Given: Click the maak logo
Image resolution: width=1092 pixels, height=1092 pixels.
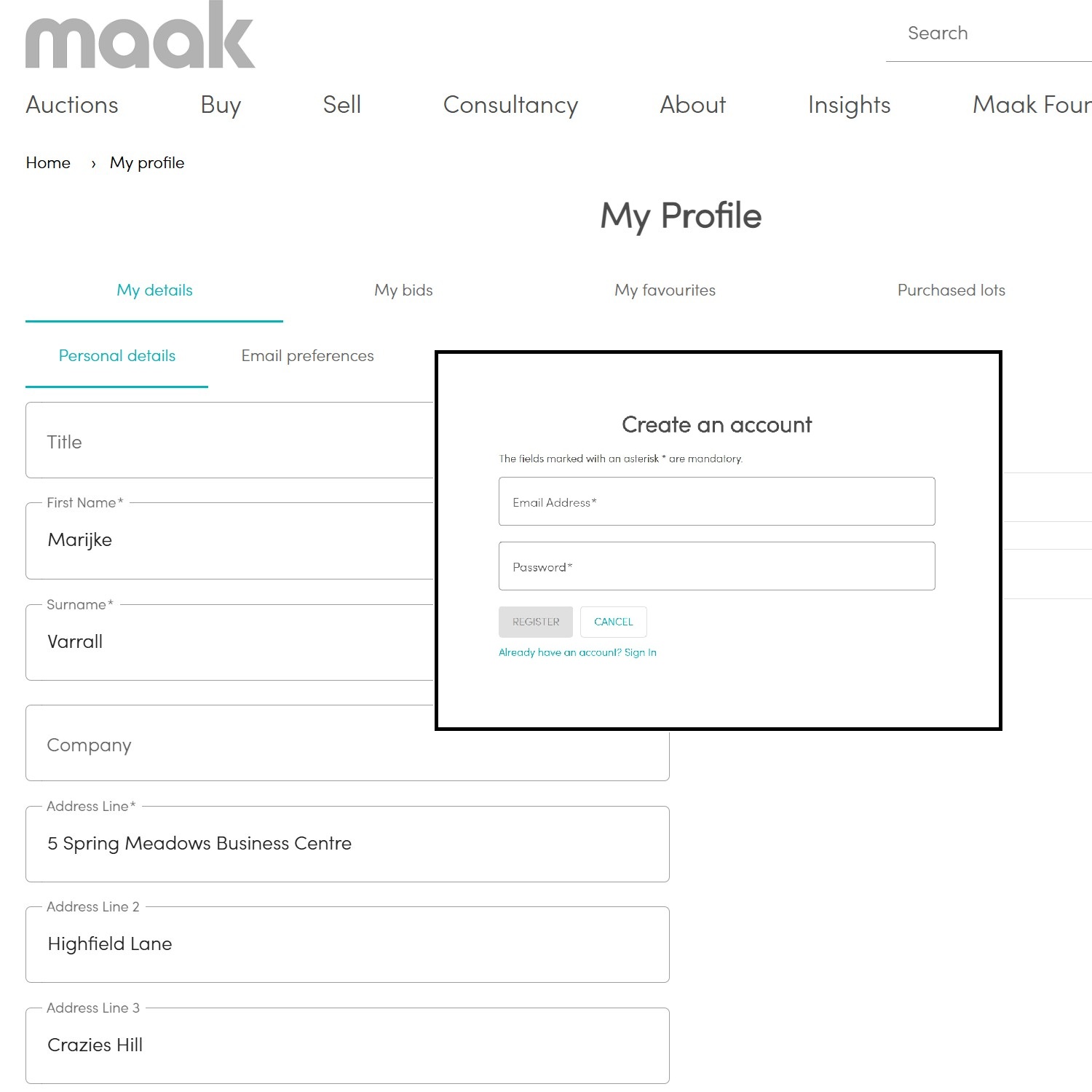Looking at the screenshot, I should [138, 36].
